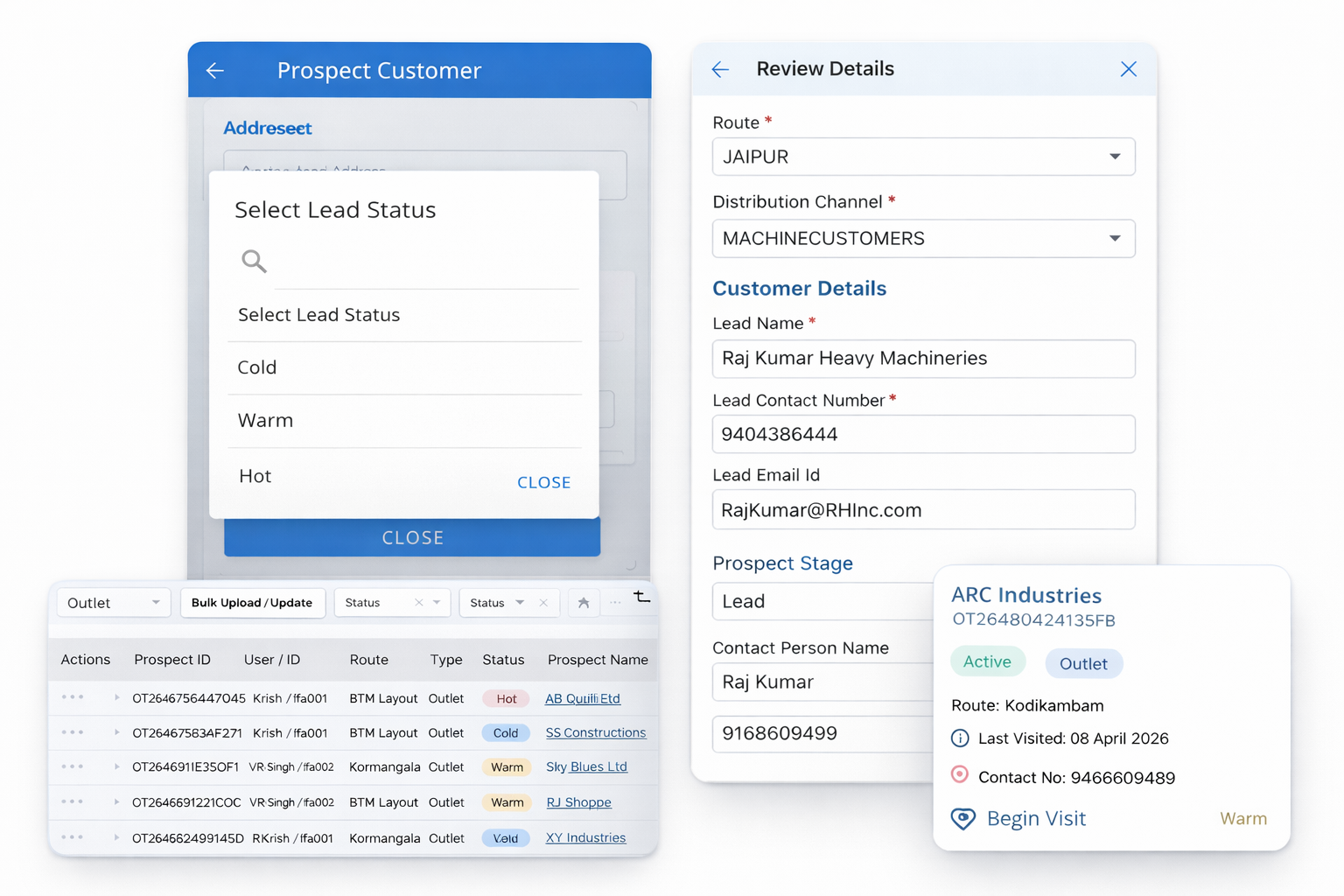
Task: Open the Sky Blues Ltd link
Action: [586, 766]
